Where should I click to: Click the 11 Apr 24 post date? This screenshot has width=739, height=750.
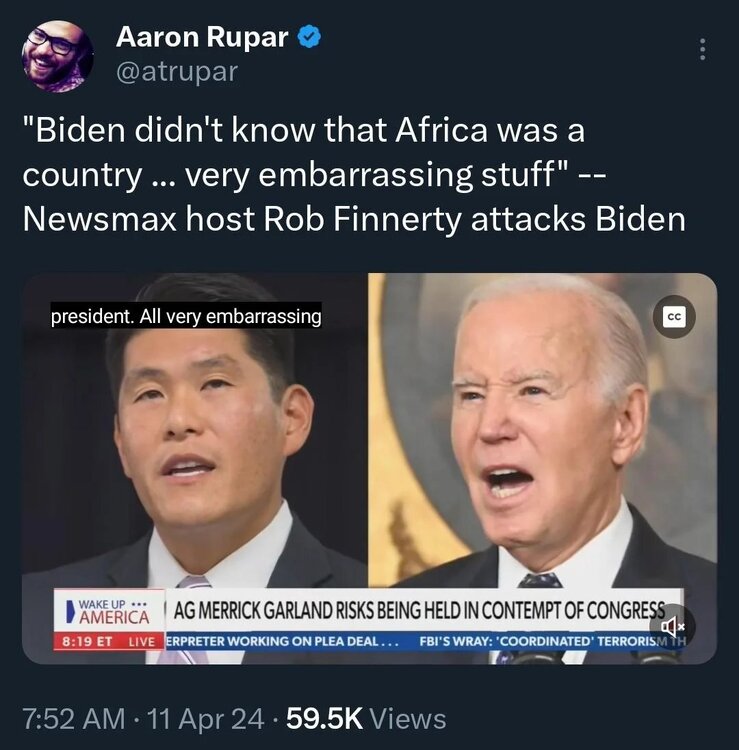pos(206,718)
